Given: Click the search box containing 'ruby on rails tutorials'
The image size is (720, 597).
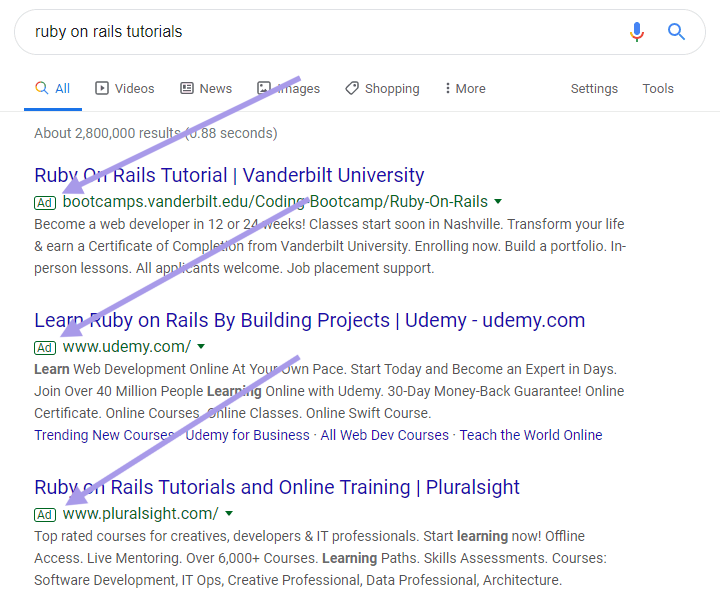Looking at the screenshot, I should point(360,32).
